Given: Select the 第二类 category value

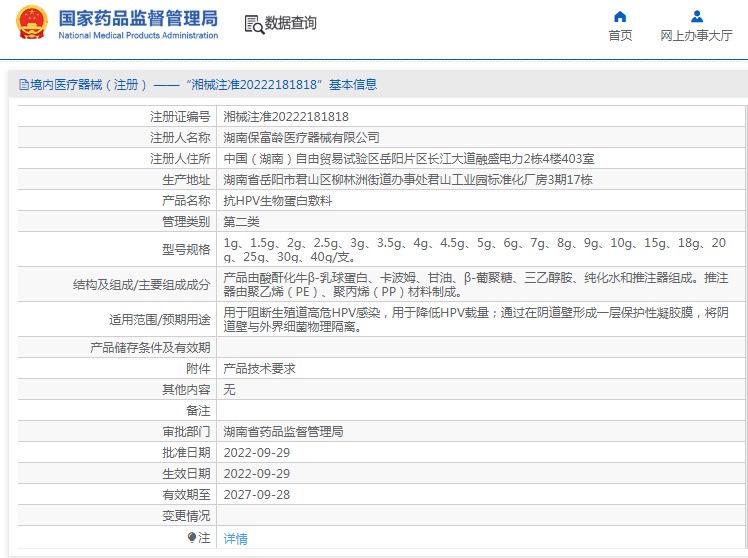Looking at the screenshot, I should tap(241, 222).
